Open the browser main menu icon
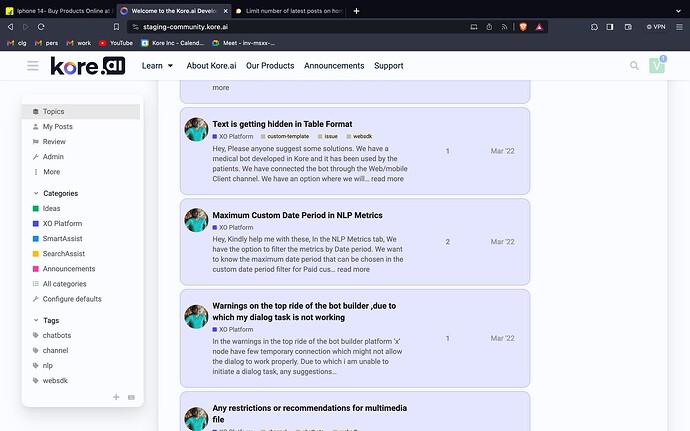 point(679,27)
